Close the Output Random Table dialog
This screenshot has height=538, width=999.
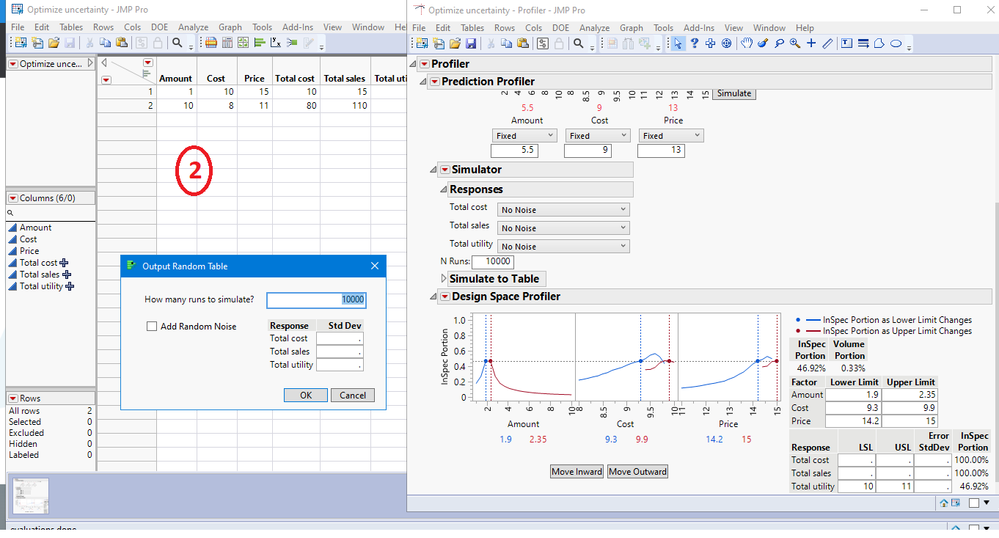[x=375, y=266]
